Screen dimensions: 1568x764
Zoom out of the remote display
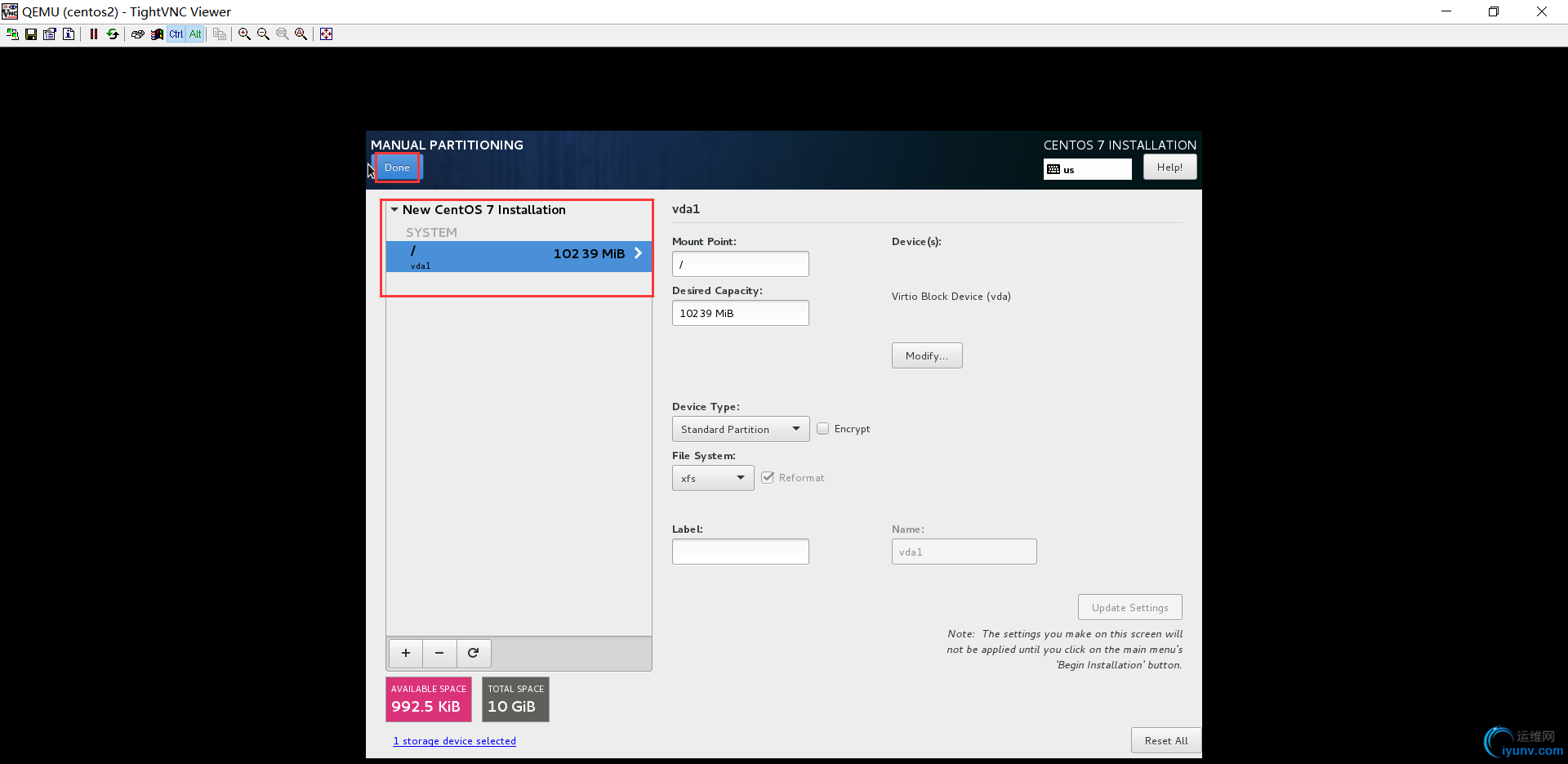263,34
